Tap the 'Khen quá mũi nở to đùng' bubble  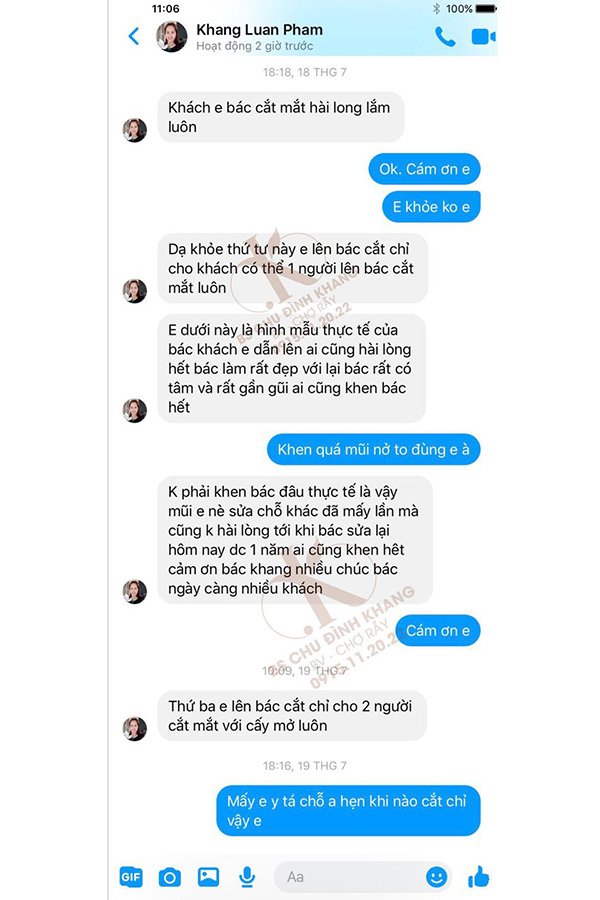point(373,449)
